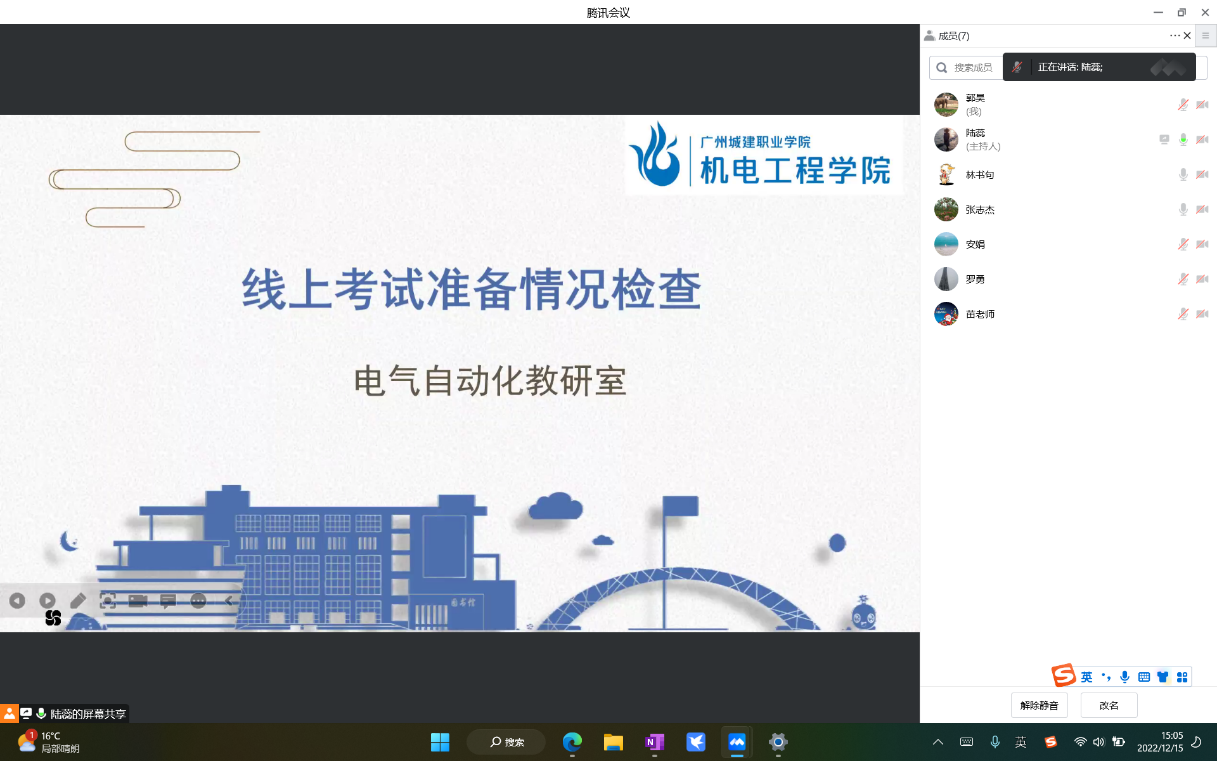Viewport: 1217px width, 761px height.
Task: Show hidden icons in system tray
Action: click(x=937, y=742)
